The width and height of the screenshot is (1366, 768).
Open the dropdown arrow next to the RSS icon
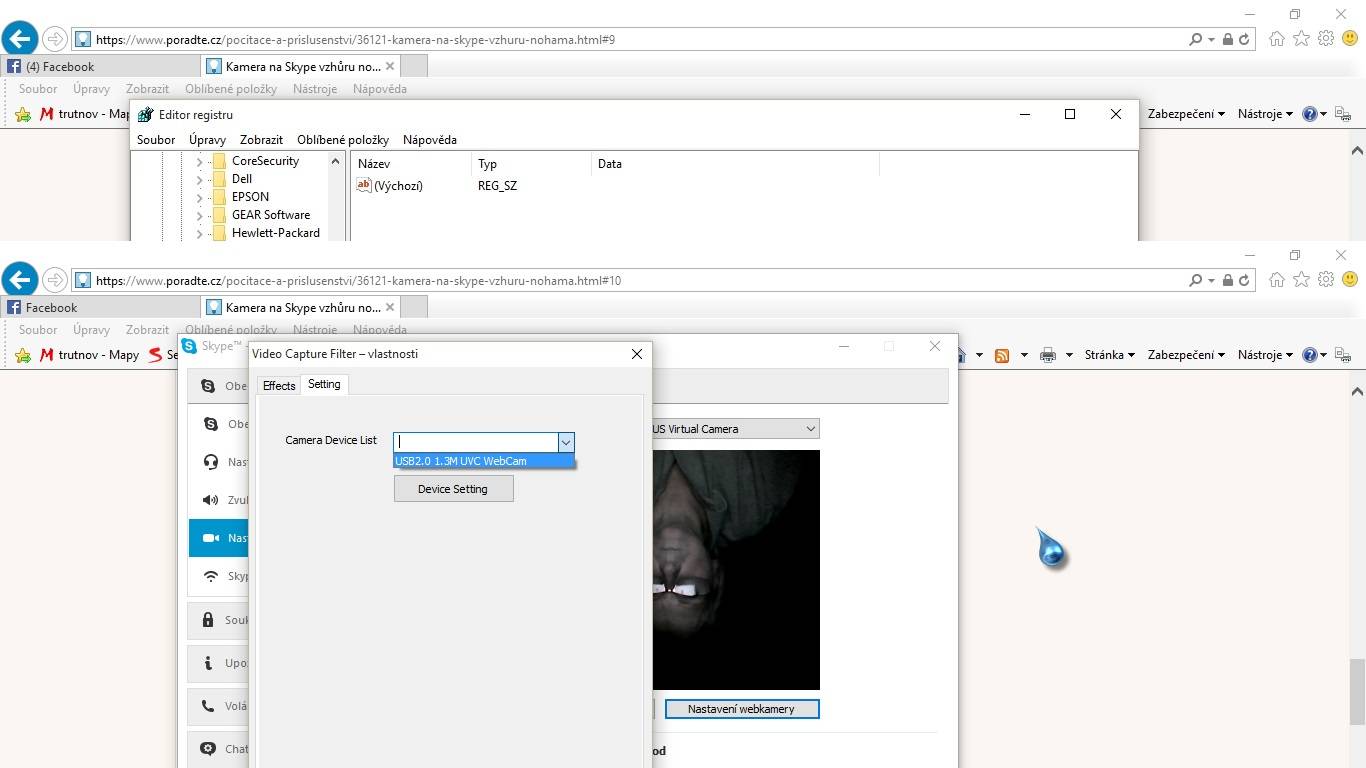pyautogui.click(x=1023, y=355)
